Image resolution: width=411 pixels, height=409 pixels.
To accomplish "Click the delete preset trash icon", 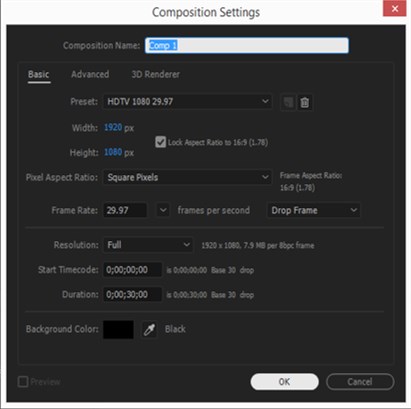I will click(305, 102).
